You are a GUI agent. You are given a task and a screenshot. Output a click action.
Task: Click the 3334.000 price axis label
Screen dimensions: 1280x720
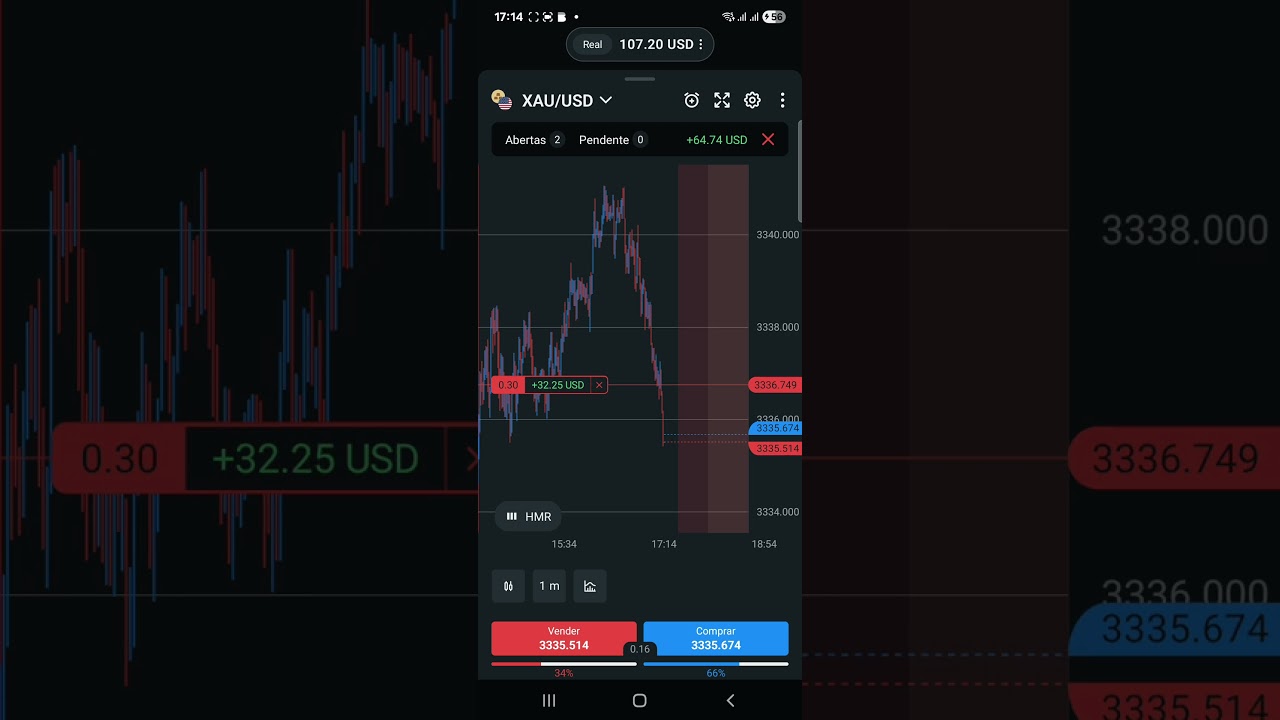[777, 512]
